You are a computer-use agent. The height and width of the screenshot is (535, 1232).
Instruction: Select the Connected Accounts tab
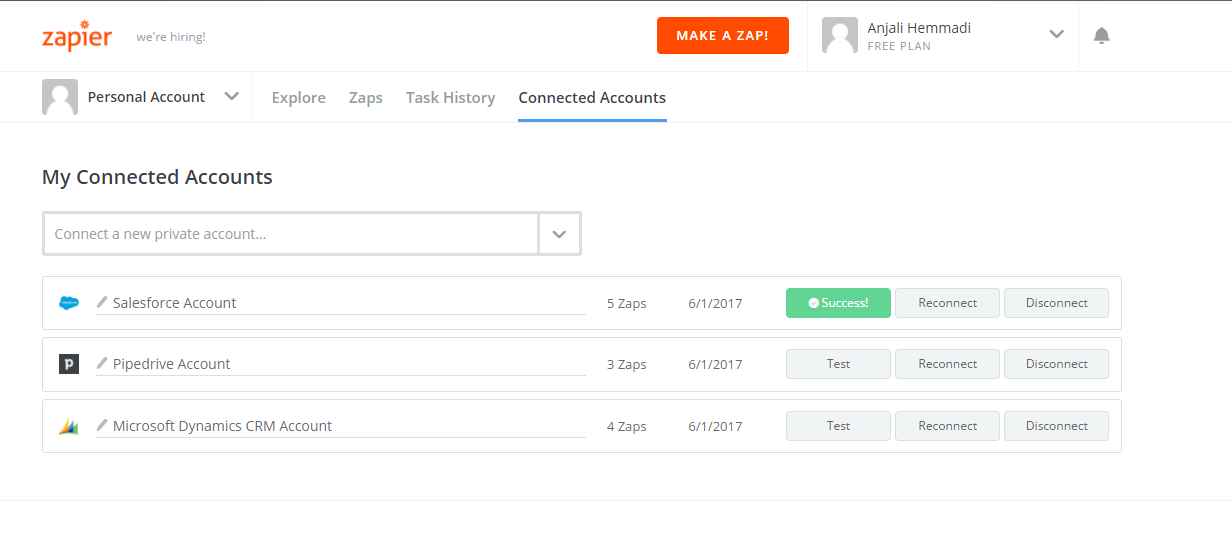pyautogui.click(x=592, y=98)
